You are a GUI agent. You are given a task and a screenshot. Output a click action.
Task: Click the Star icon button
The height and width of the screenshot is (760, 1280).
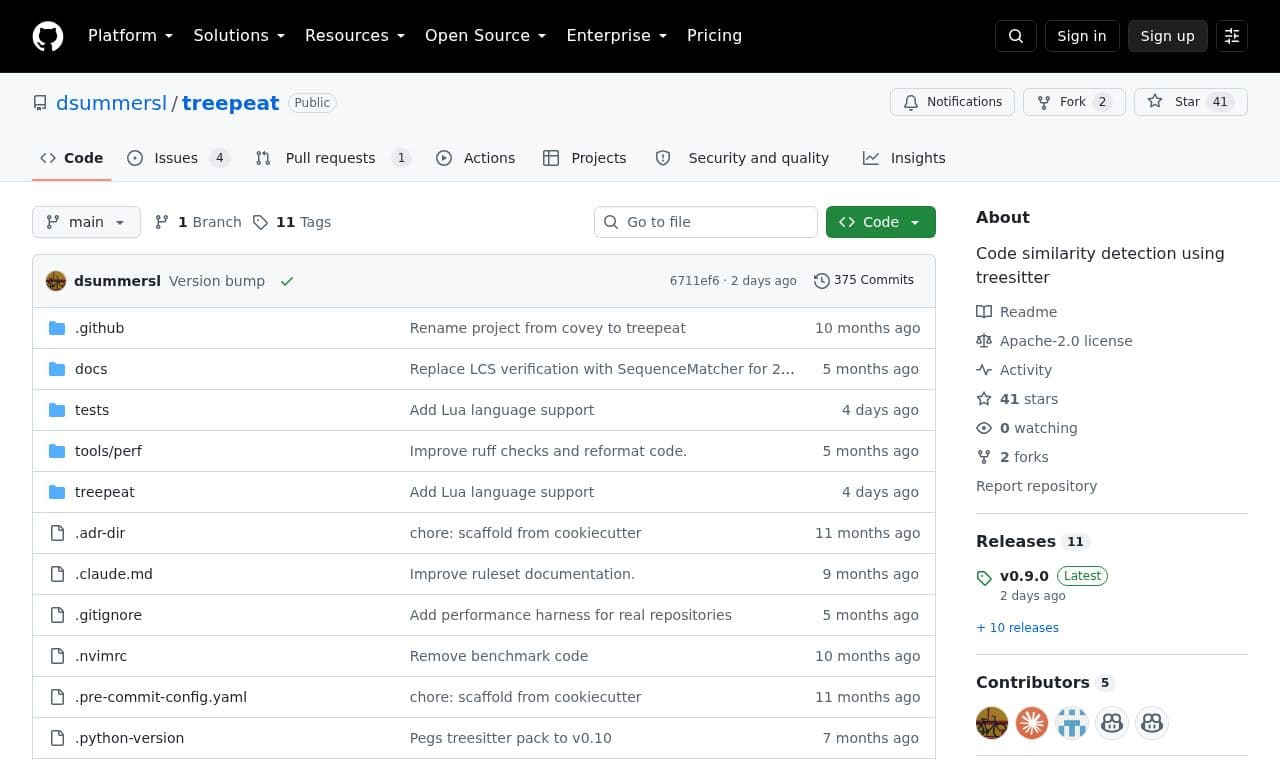click(1191, 102)
